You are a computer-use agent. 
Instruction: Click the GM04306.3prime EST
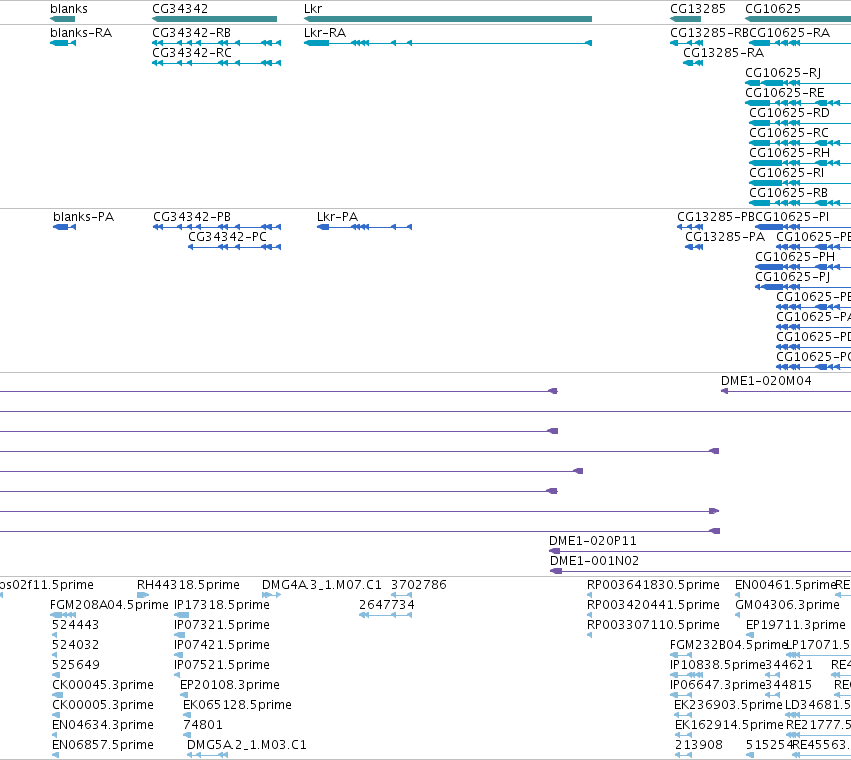coord(738,615)
